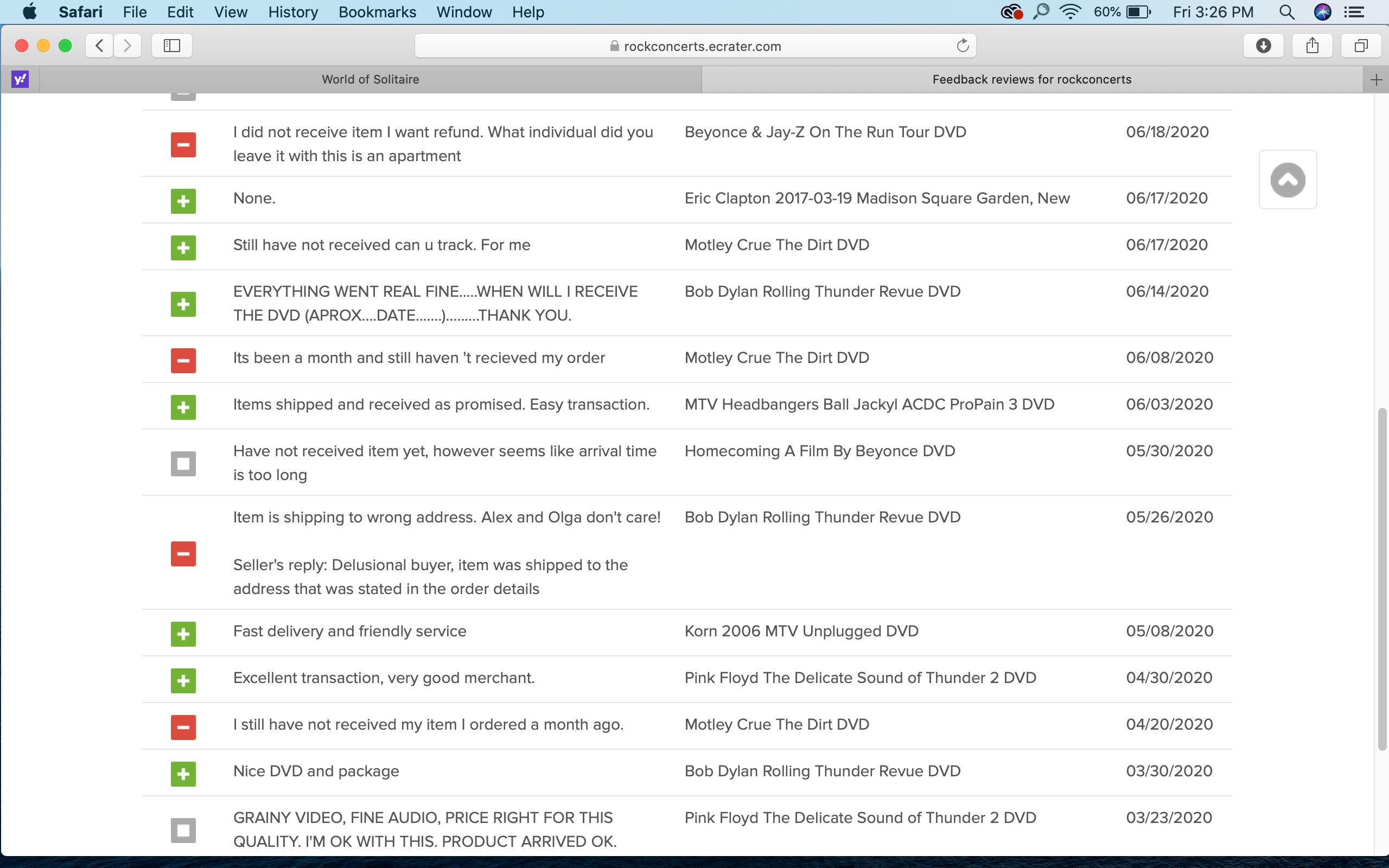Click Korn 2006 MTV Unplugged DVD link
This screenshot has height=868, width=1389.
pos(801,631)
